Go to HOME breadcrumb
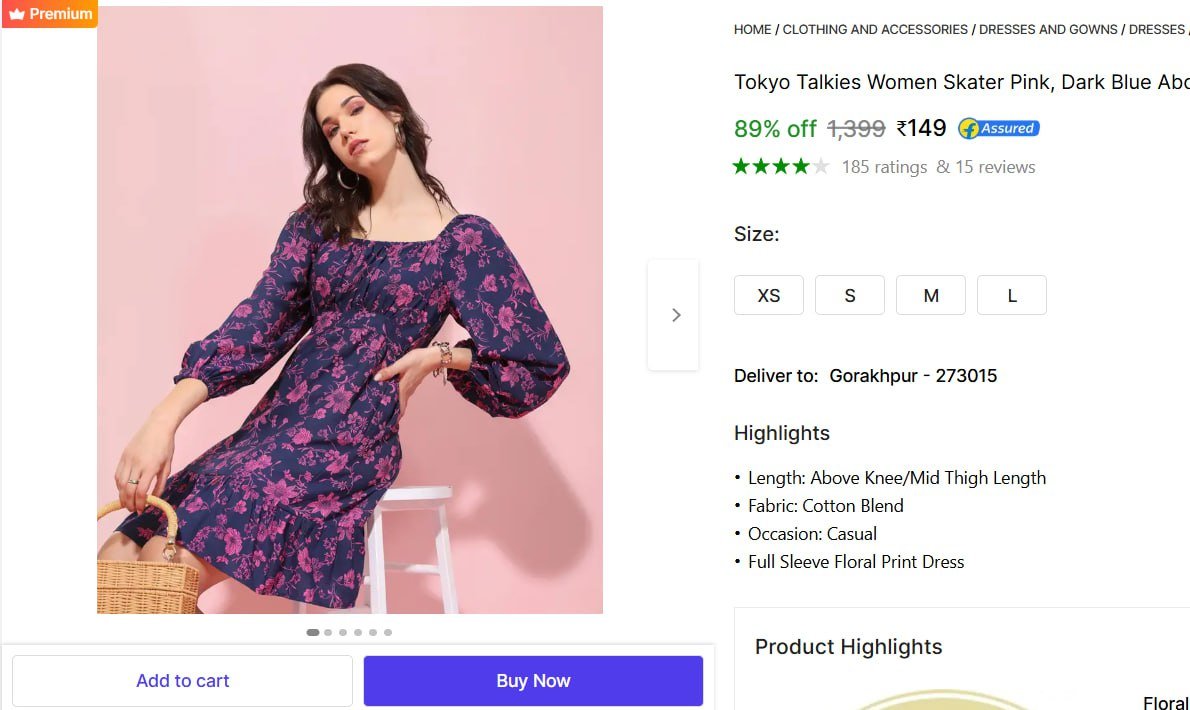This screenshot has height=710, width=1190. point(752,30)
